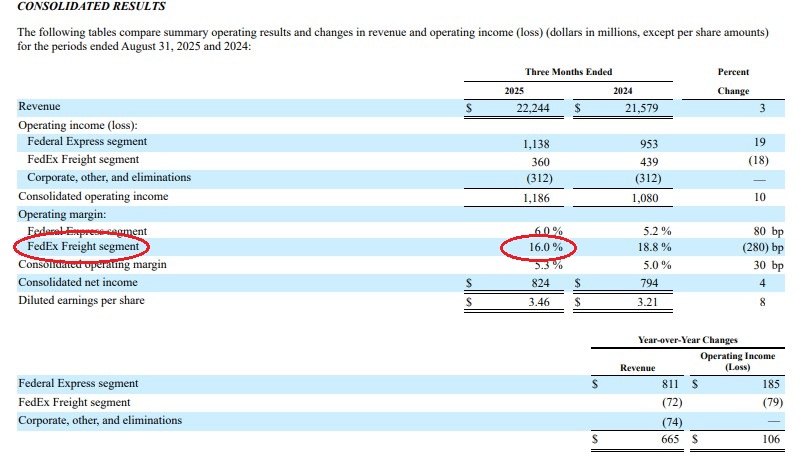
Task: Select the "2024" column header
Action: tap(622, 91)
